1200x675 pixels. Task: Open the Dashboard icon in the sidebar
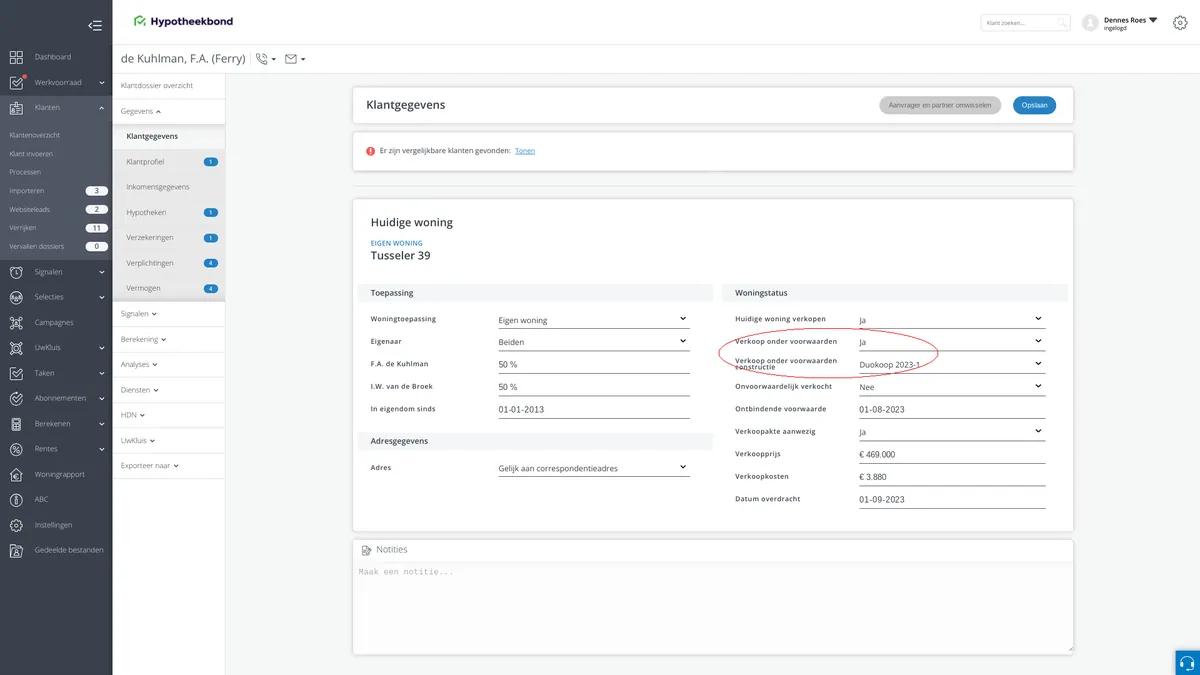16,57
